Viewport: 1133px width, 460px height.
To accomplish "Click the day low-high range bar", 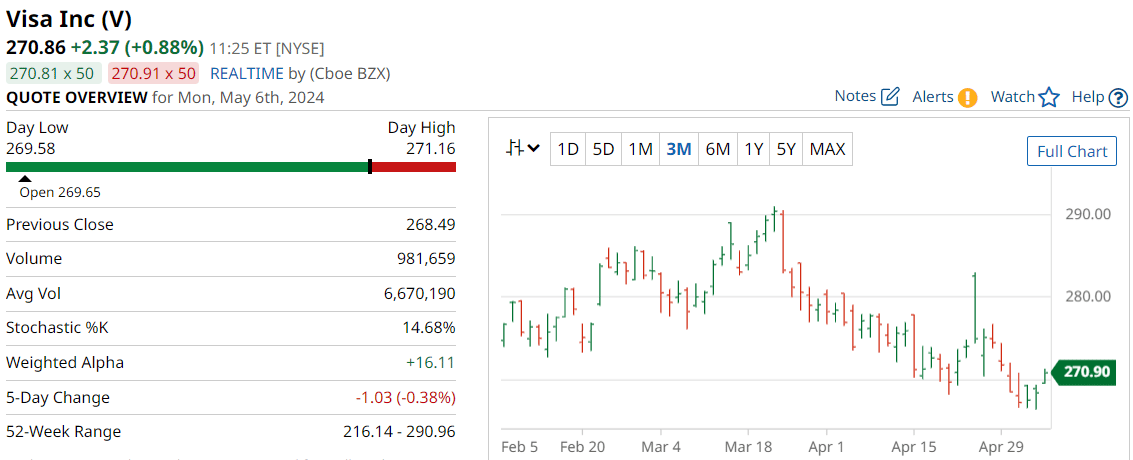I will pyautogui.click(x=231, y=167).
